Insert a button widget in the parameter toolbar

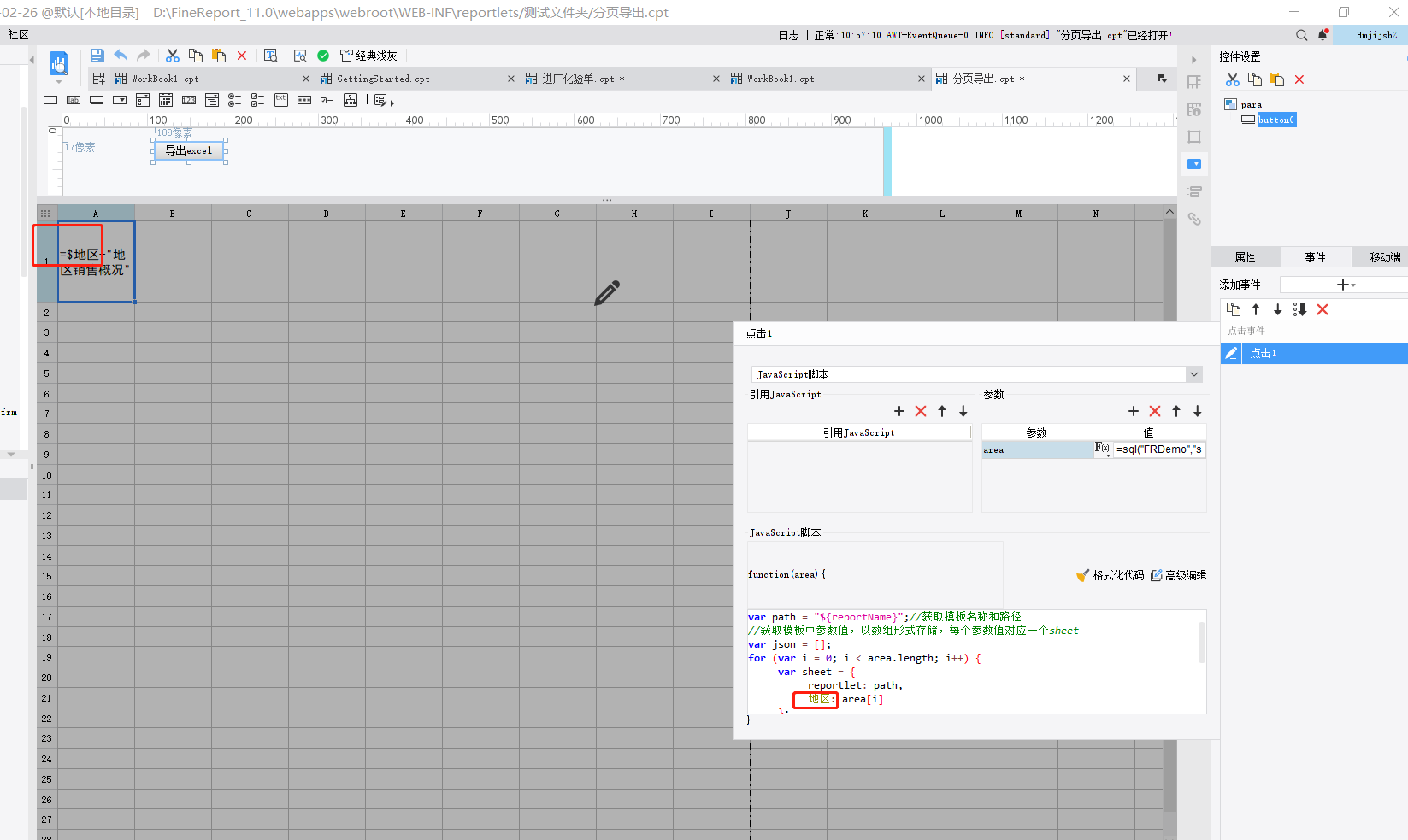point(97,100)
